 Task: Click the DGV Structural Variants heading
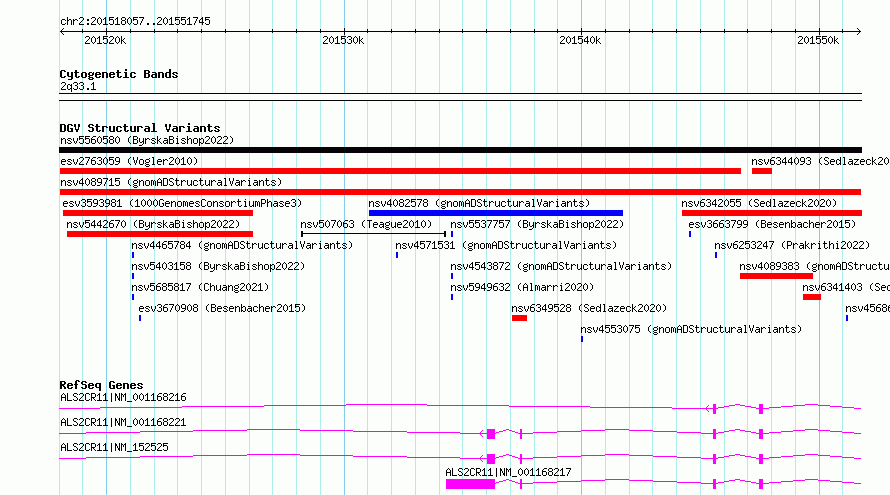coord(140,128)
